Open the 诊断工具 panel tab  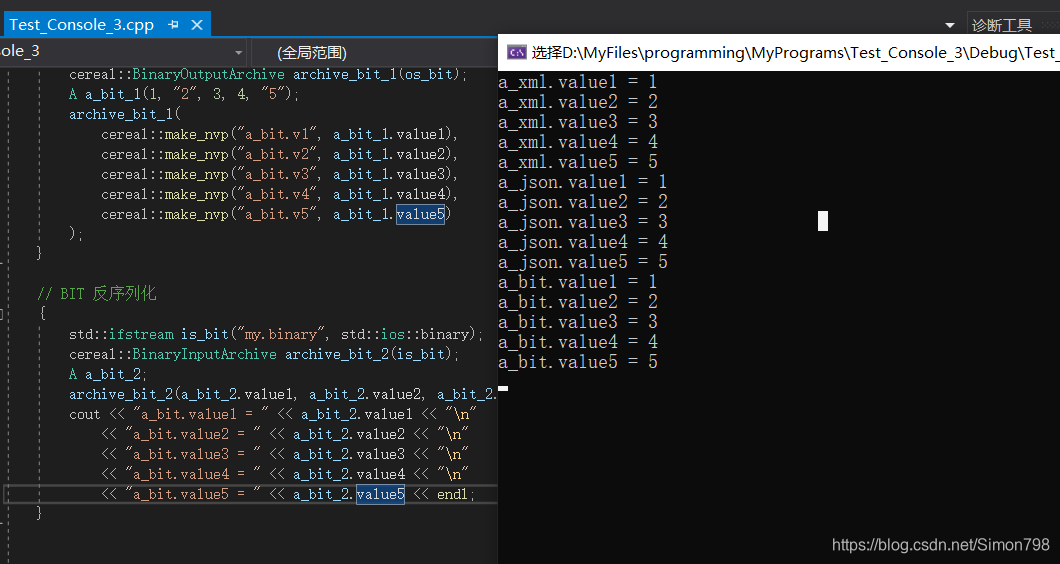tap(1002, 25)
